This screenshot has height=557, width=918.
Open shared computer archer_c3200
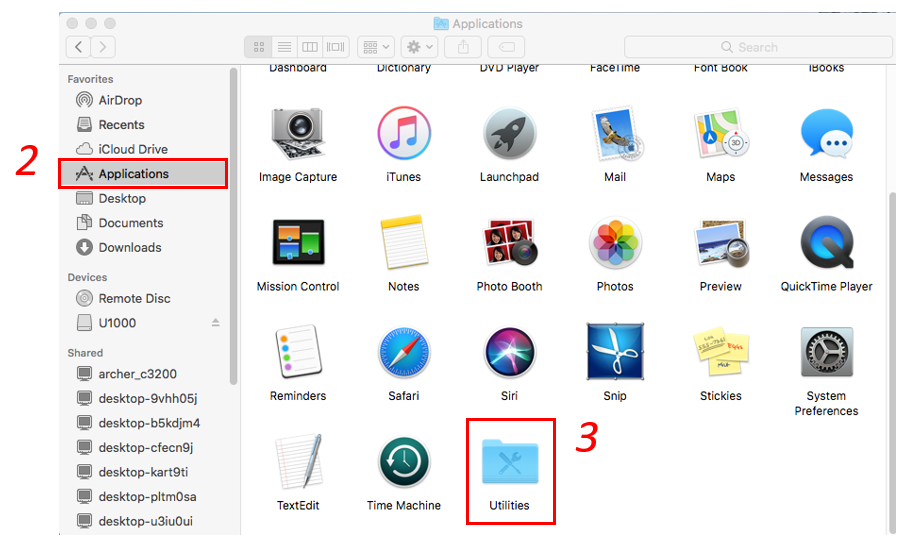143,374
